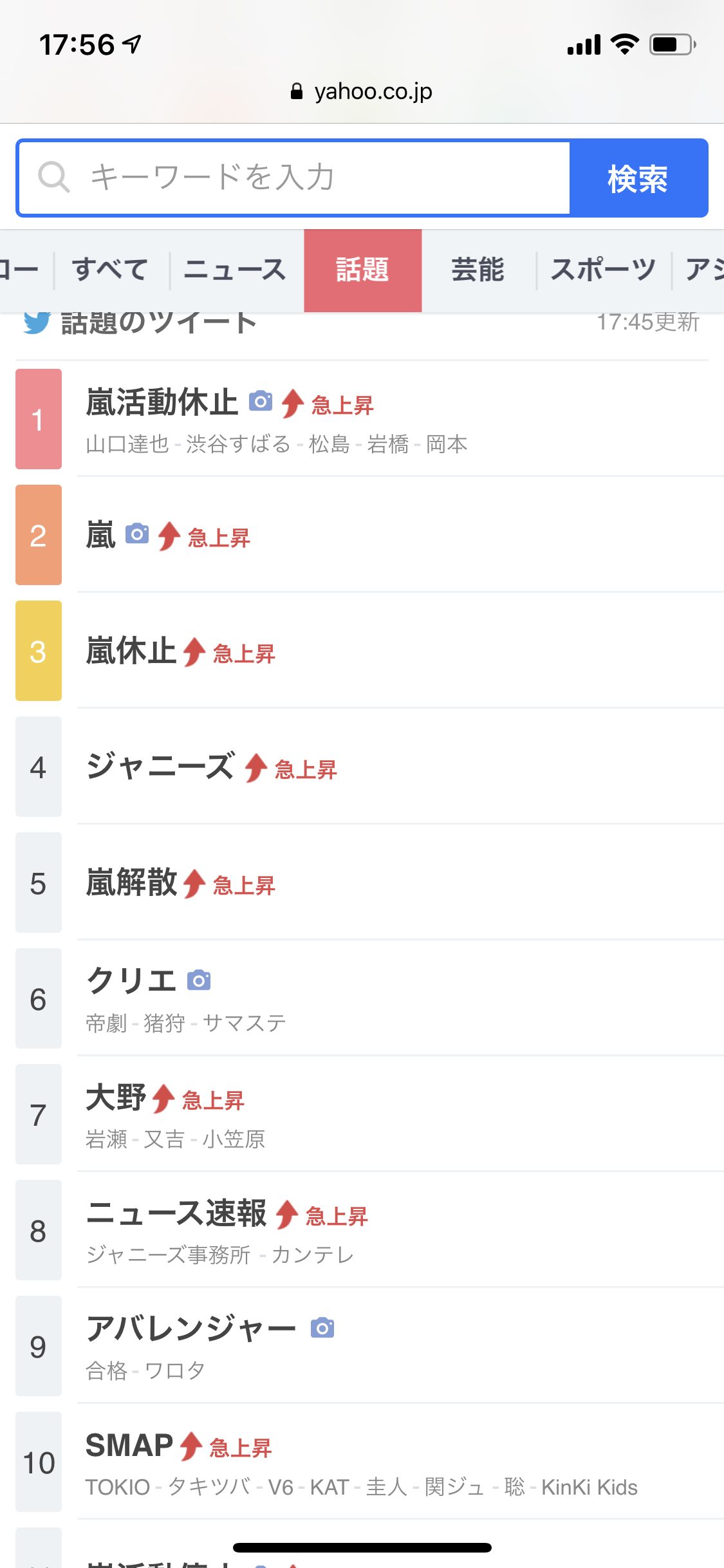724x1568 pixels.
Task: Switch to the 芸能 tab
Action: click(478, 270)
